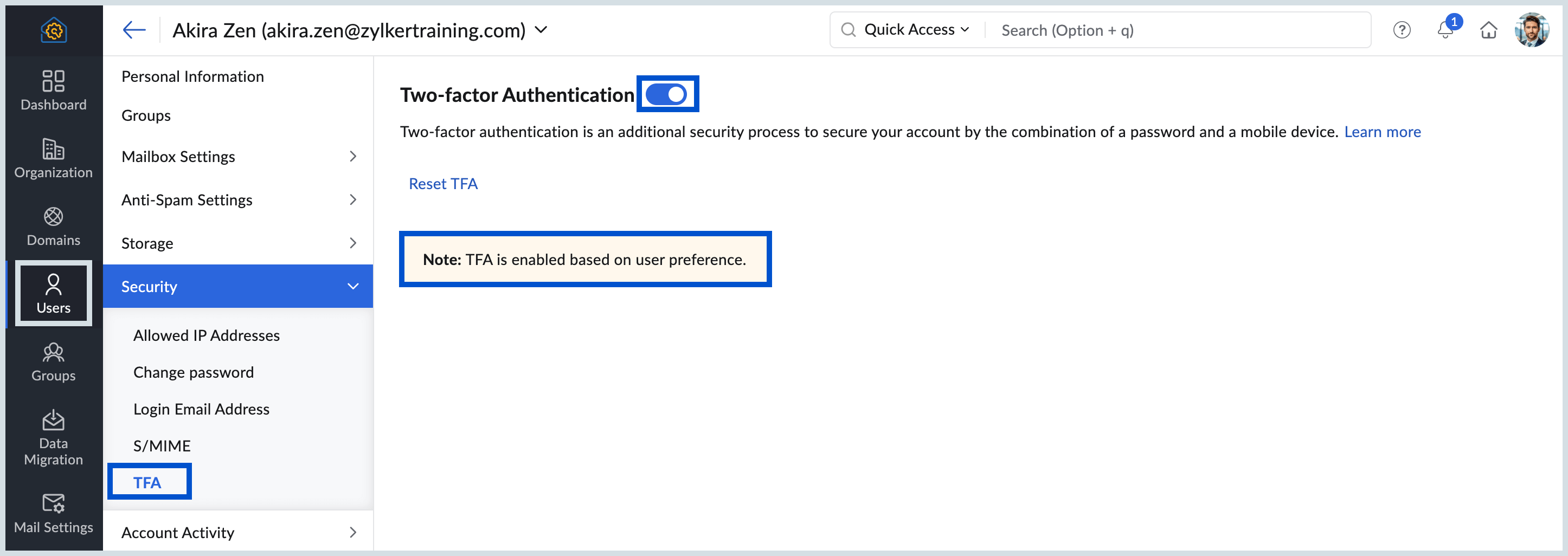Click the help question mark icon

tap(1401, 30)
